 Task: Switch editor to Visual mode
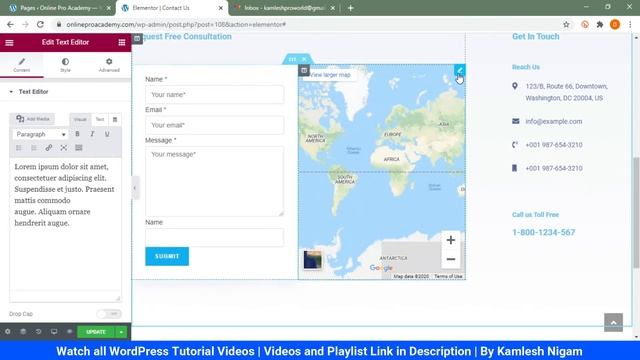click(x=80, y=119)
